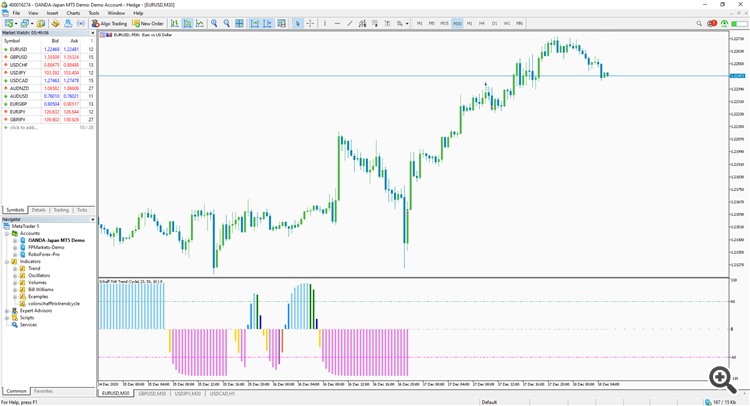
Task: Select the H1 timeframe
Action: [x=469, y=23]
